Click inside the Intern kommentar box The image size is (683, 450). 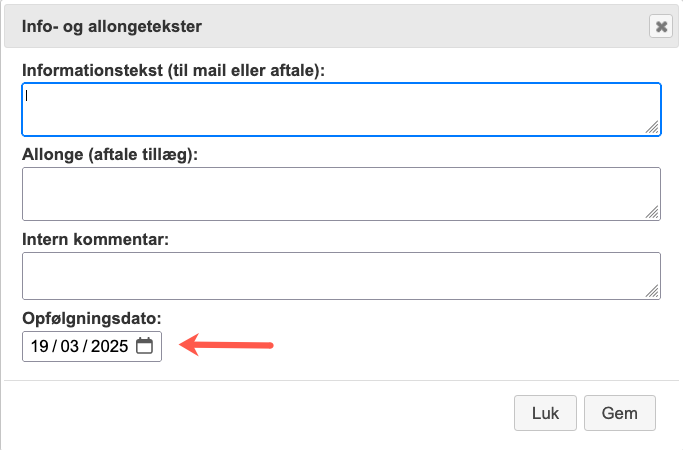pyautogui.click(x=342, y=276)
